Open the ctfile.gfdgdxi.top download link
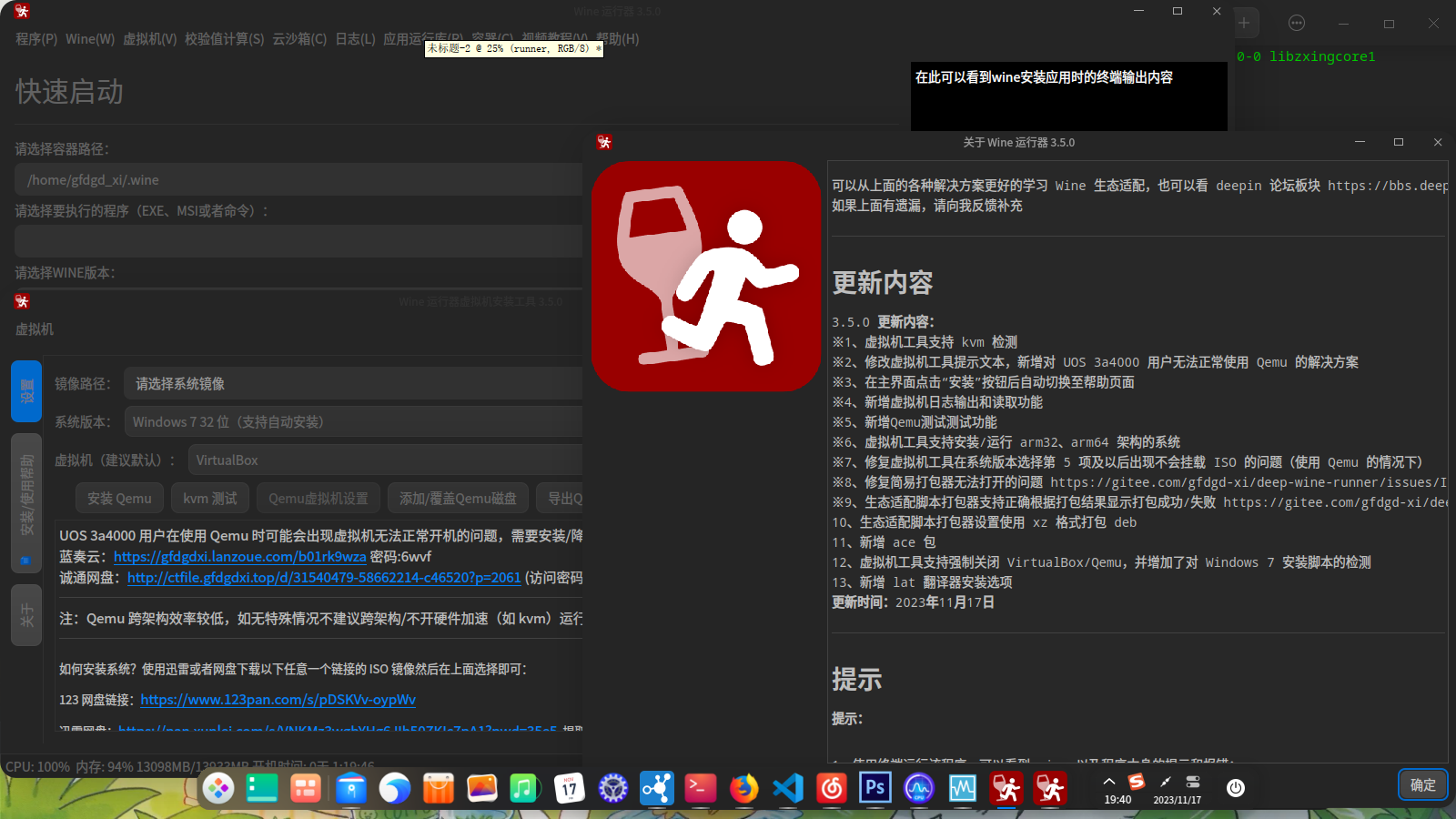This screenshot has height=819, width=1456. click(324, 578)
